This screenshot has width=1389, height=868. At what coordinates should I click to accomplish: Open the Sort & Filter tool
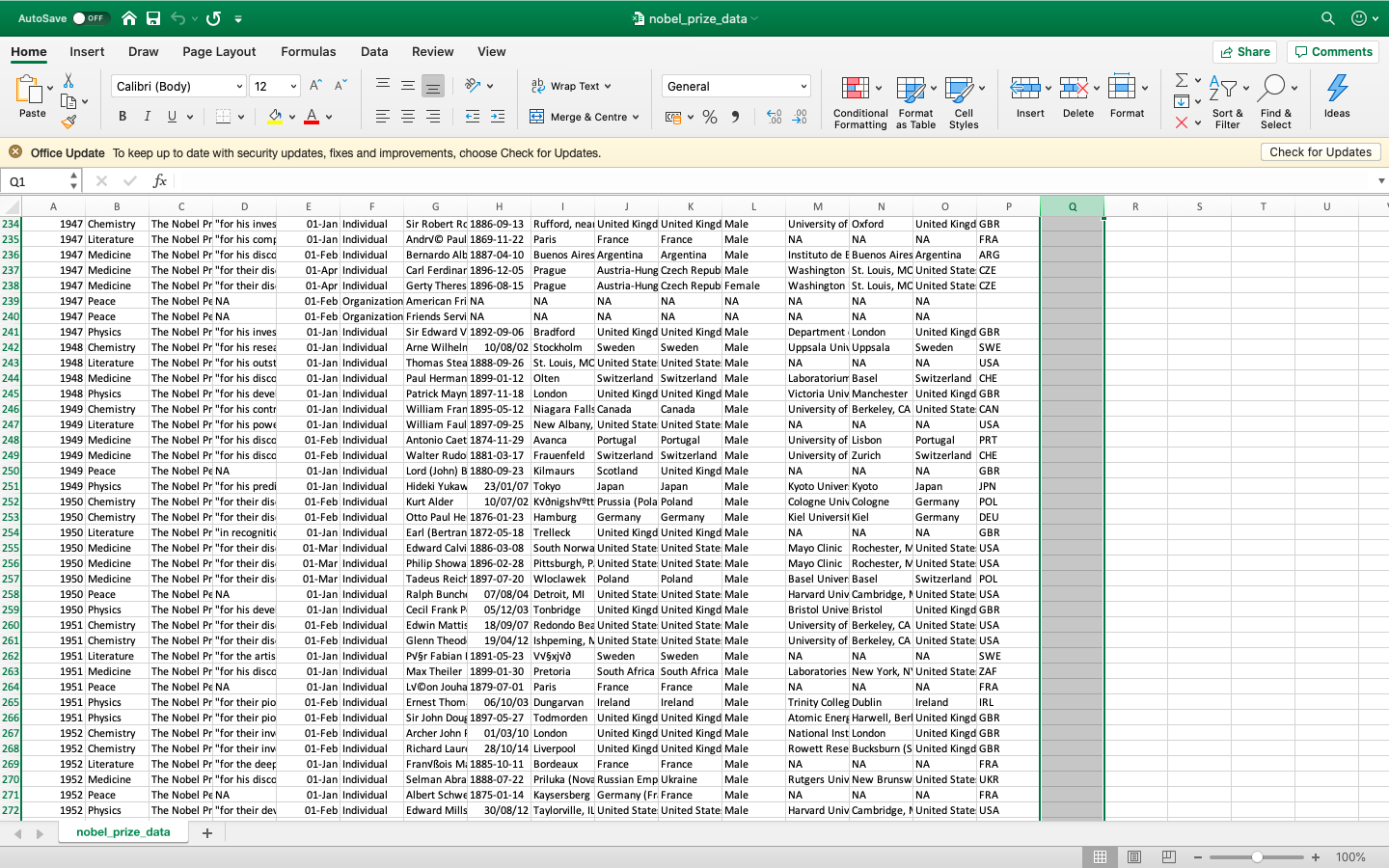pos(1227,100)
